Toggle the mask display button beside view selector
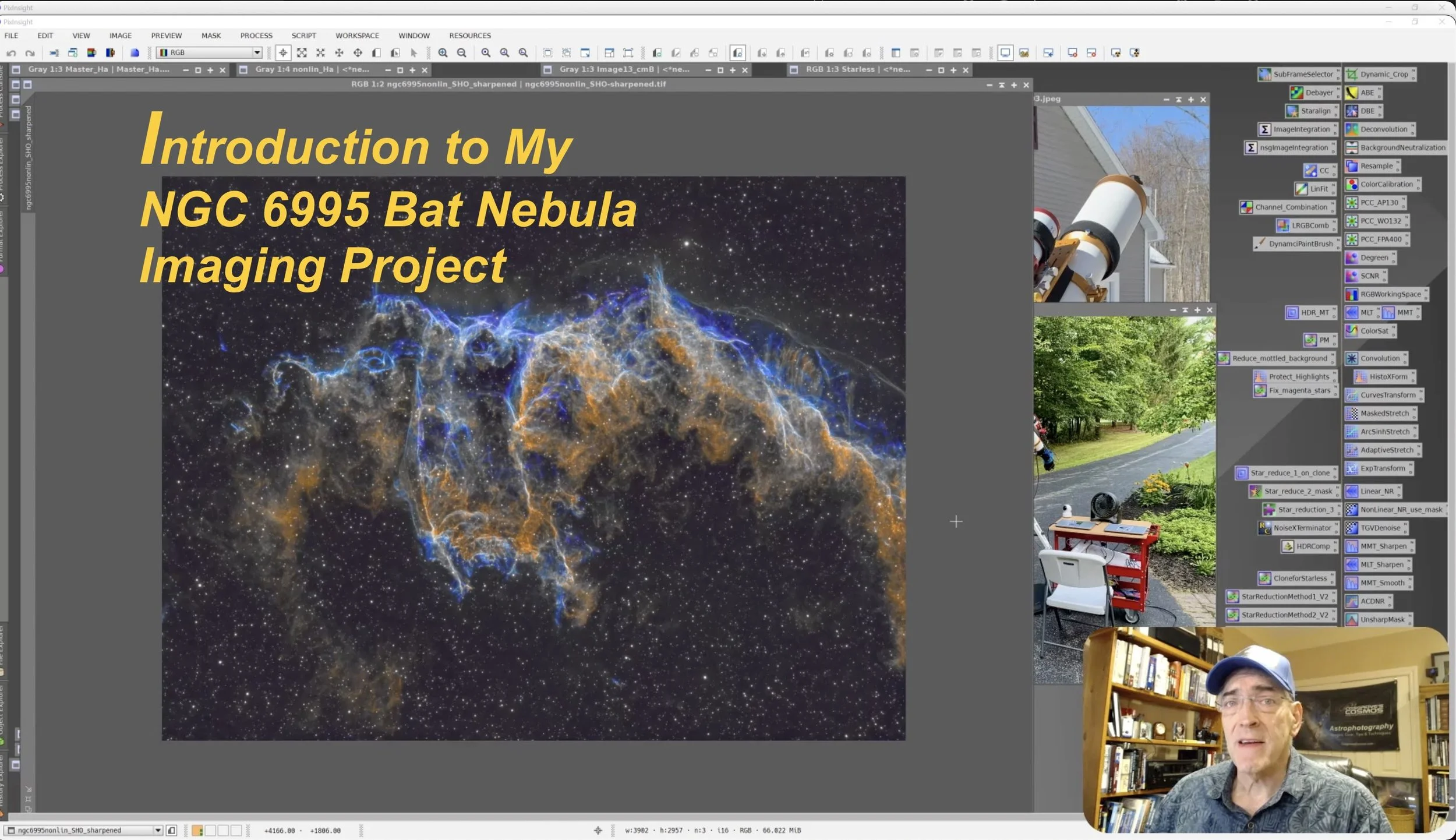 pos(171,831)
